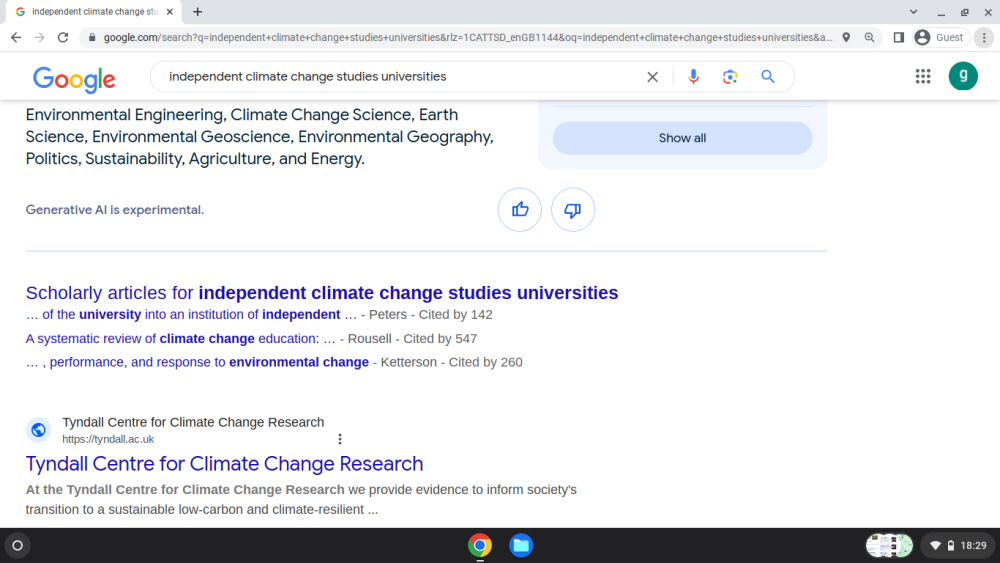Open more options for Tyndall result
The image size is (1000, 563).
(x=340, y=439)
